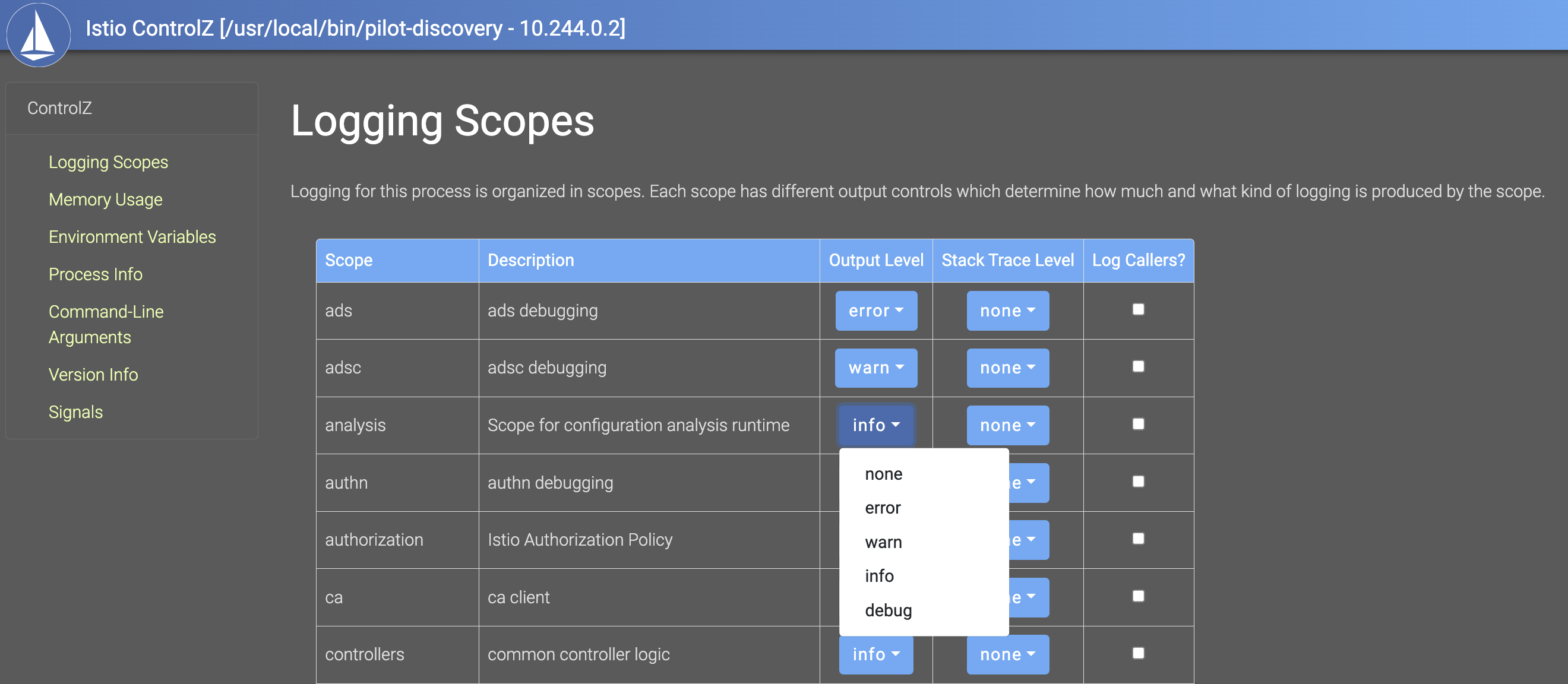Open the Process Info page

coord(96,274)
